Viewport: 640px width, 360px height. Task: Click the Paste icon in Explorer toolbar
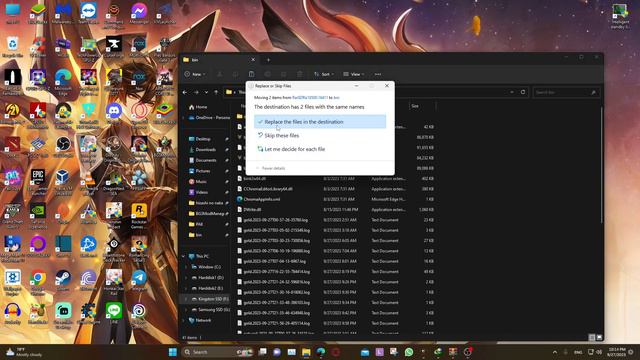[251, 74]
